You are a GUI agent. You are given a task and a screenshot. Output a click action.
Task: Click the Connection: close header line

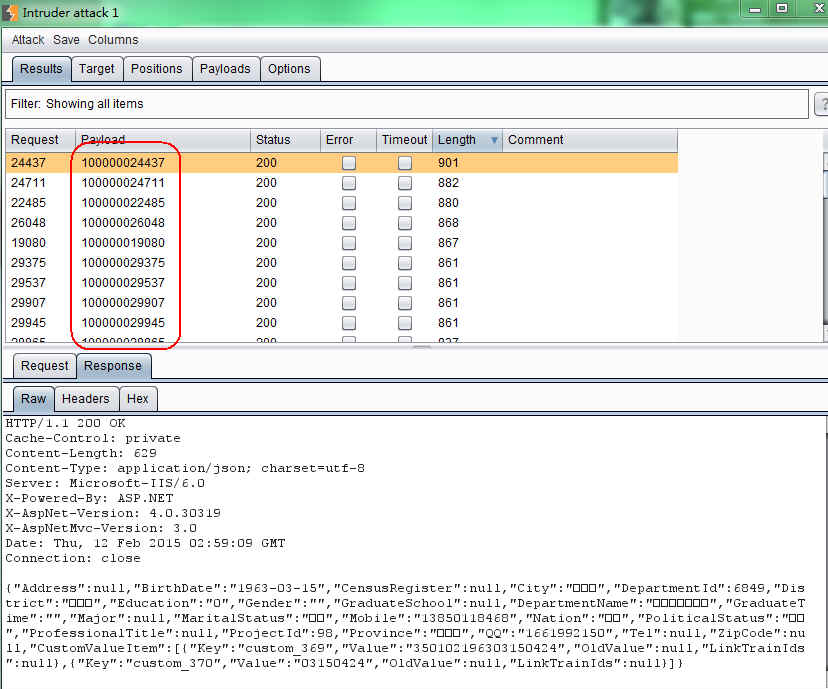[x=73, y=559]
